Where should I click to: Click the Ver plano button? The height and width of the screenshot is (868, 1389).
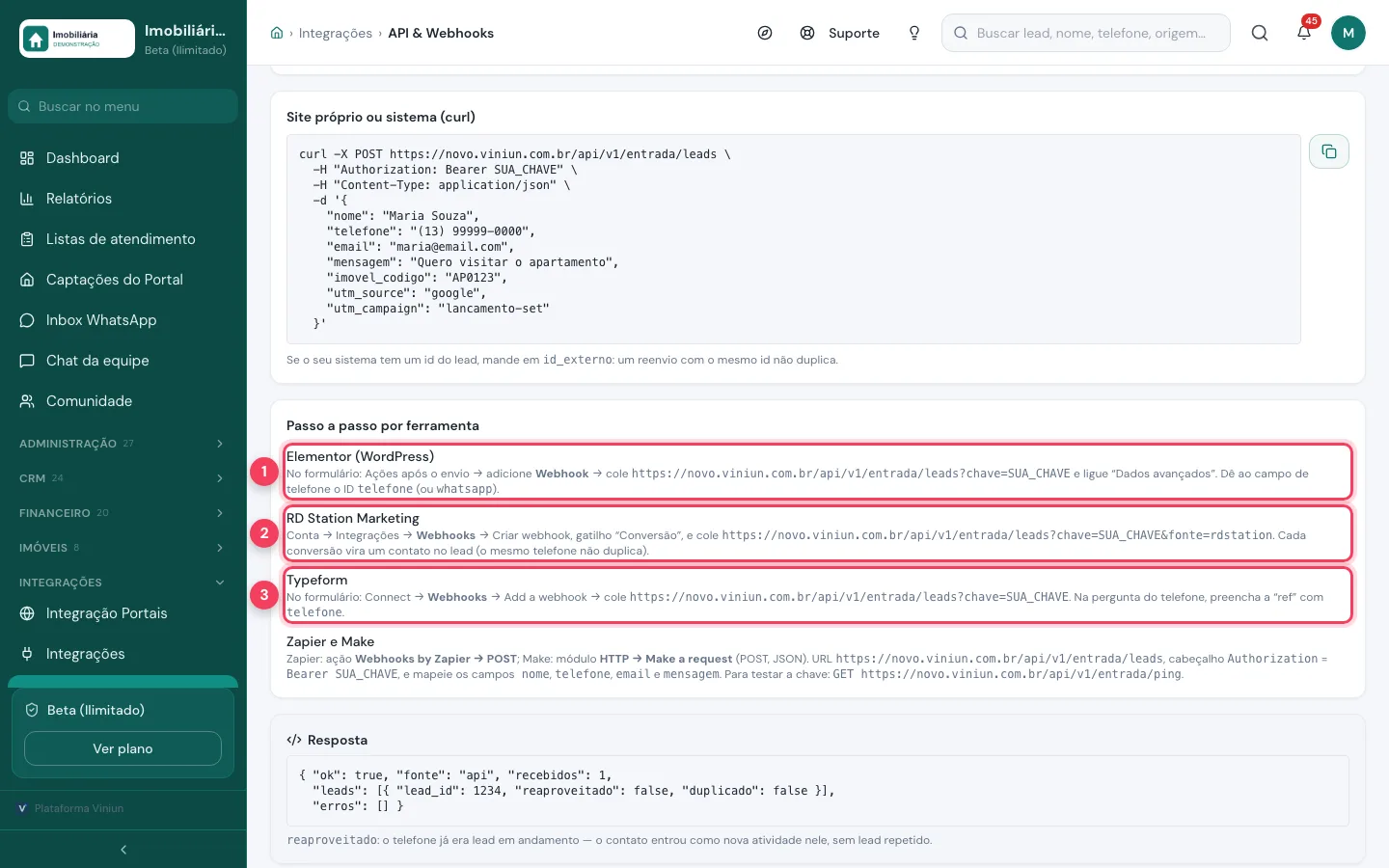pos(123,748)
